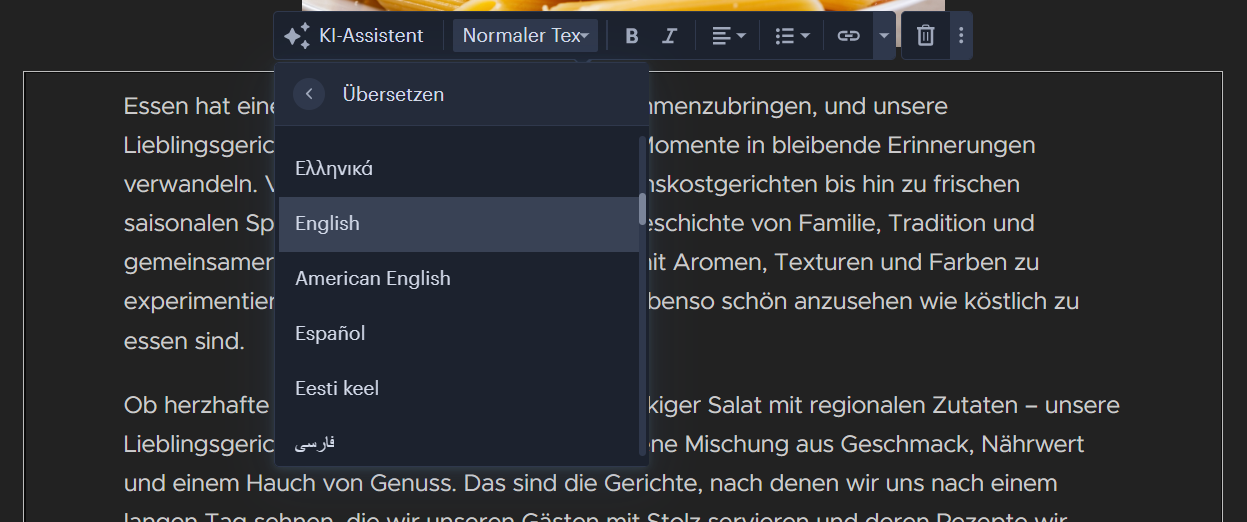1247x522 pixels.
Task: Select English as translation language
Action: pyautogui.click(x=459, y=224)
